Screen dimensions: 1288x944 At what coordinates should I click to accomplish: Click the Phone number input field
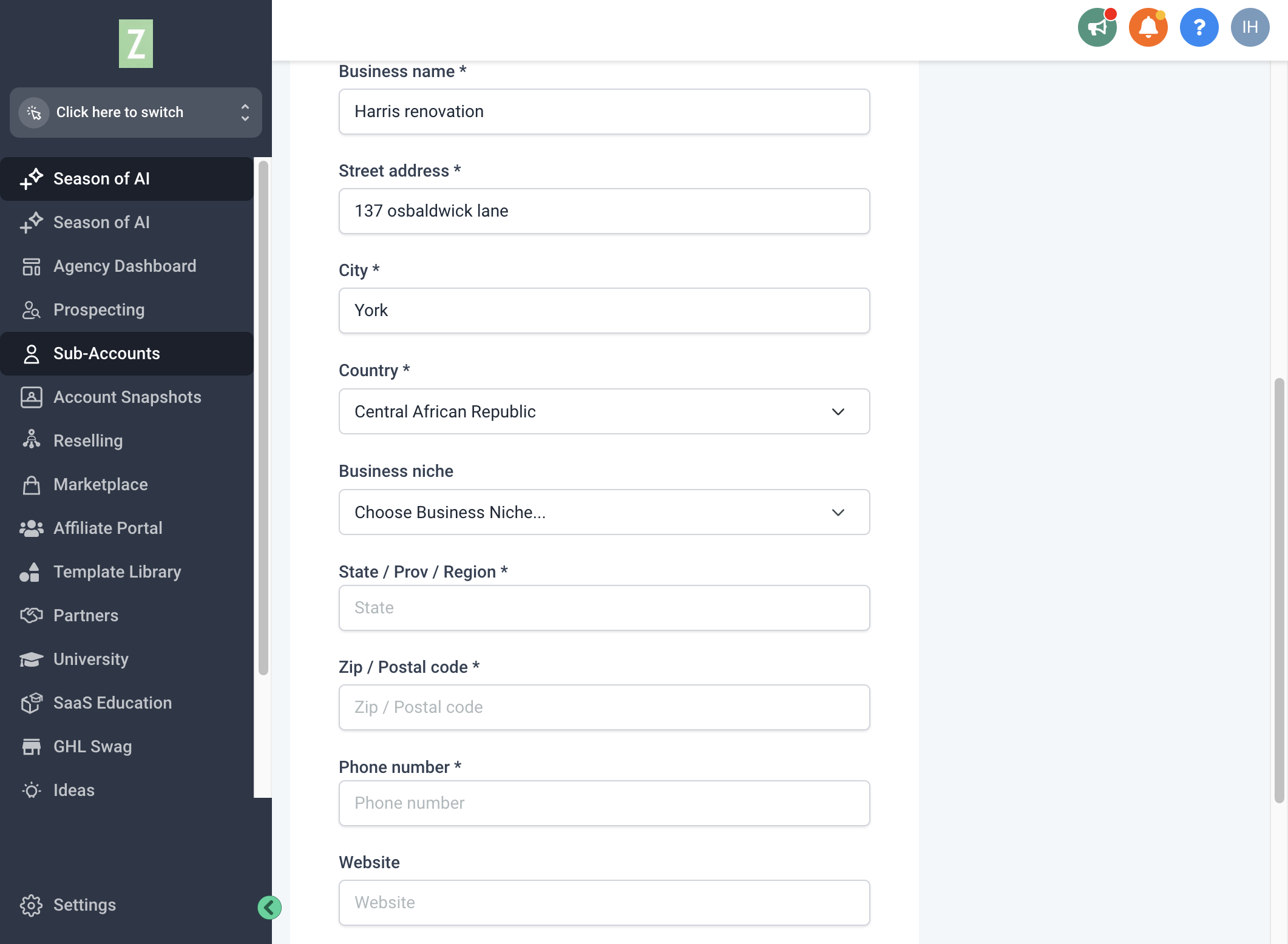605,803
